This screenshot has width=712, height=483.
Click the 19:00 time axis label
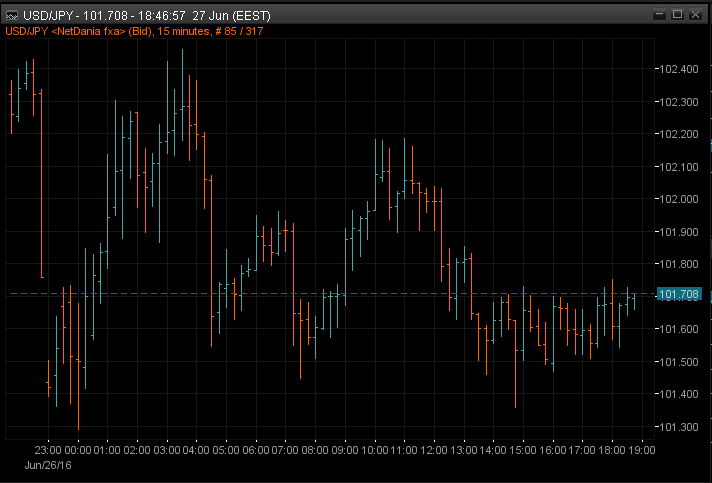tap(641, 450)
